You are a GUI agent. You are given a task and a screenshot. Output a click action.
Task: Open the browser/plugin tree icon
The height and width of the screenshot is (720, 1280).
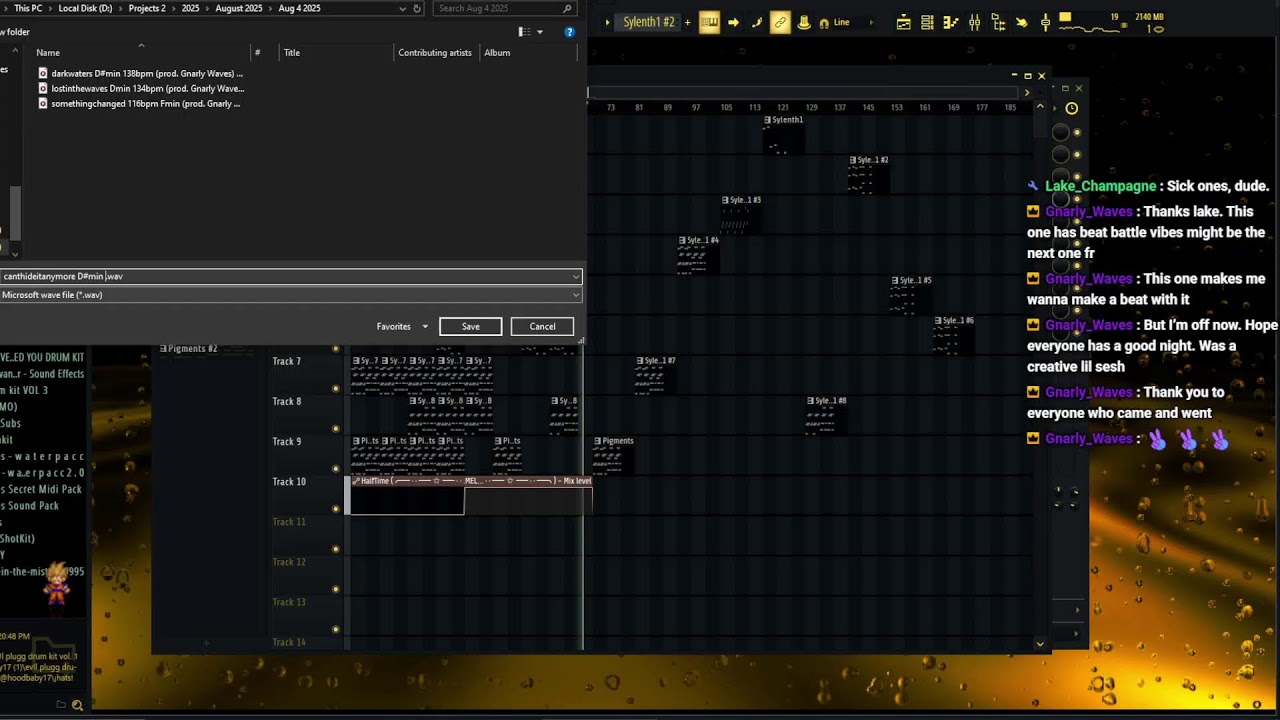(998, 22)
